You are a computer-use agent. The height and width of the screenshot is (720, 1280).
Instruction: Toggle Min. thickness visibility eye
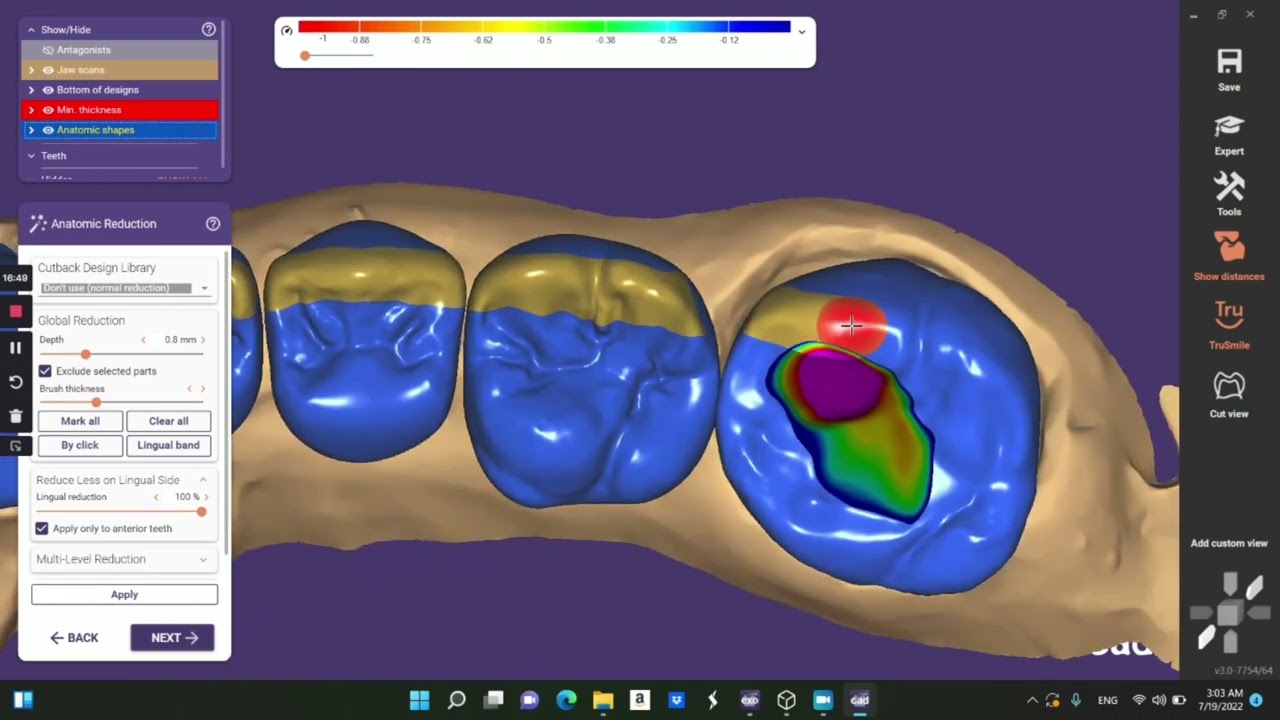pos(47,110)
